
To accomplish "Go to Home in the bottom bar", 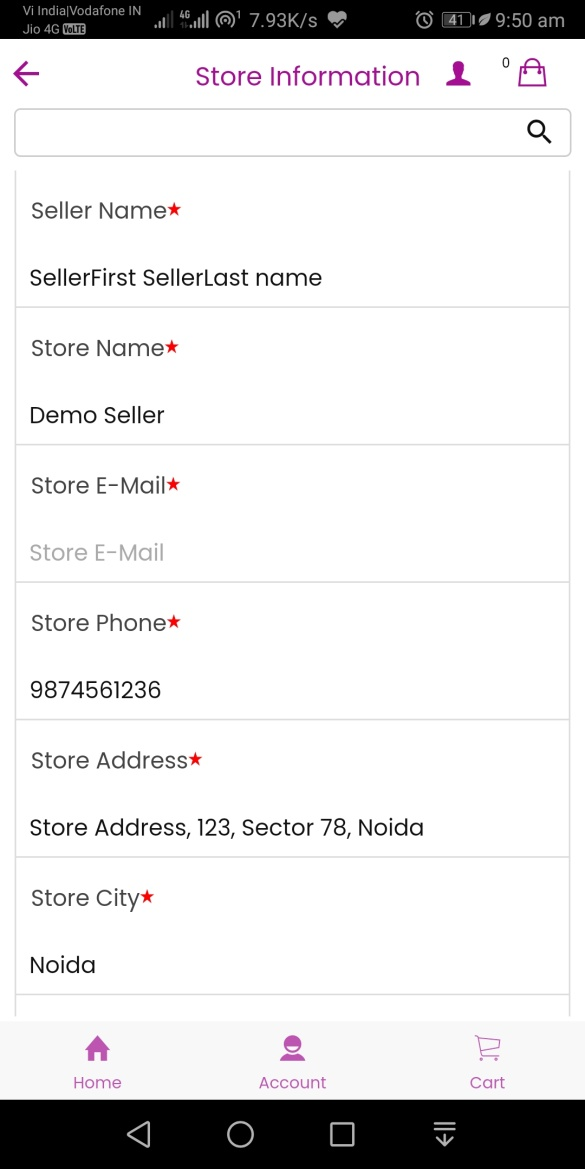I will coord(98,1062).
